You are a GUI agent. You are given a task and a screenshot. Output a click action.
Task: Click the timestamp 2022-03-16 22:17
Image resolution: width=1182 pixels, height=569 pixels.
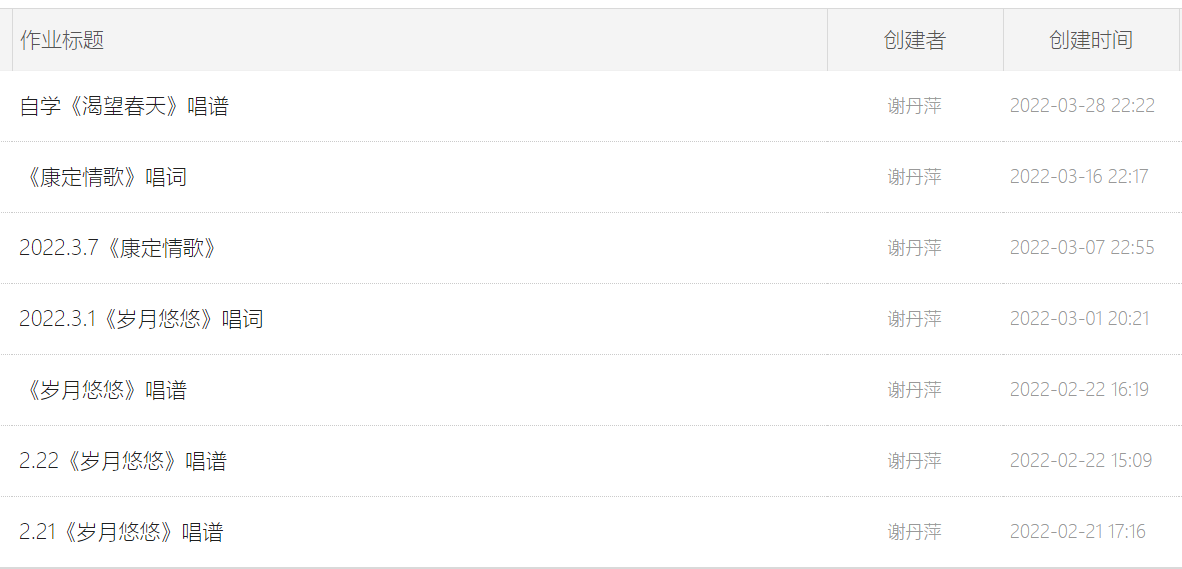pyautogui.click(x=1079, y=177)
